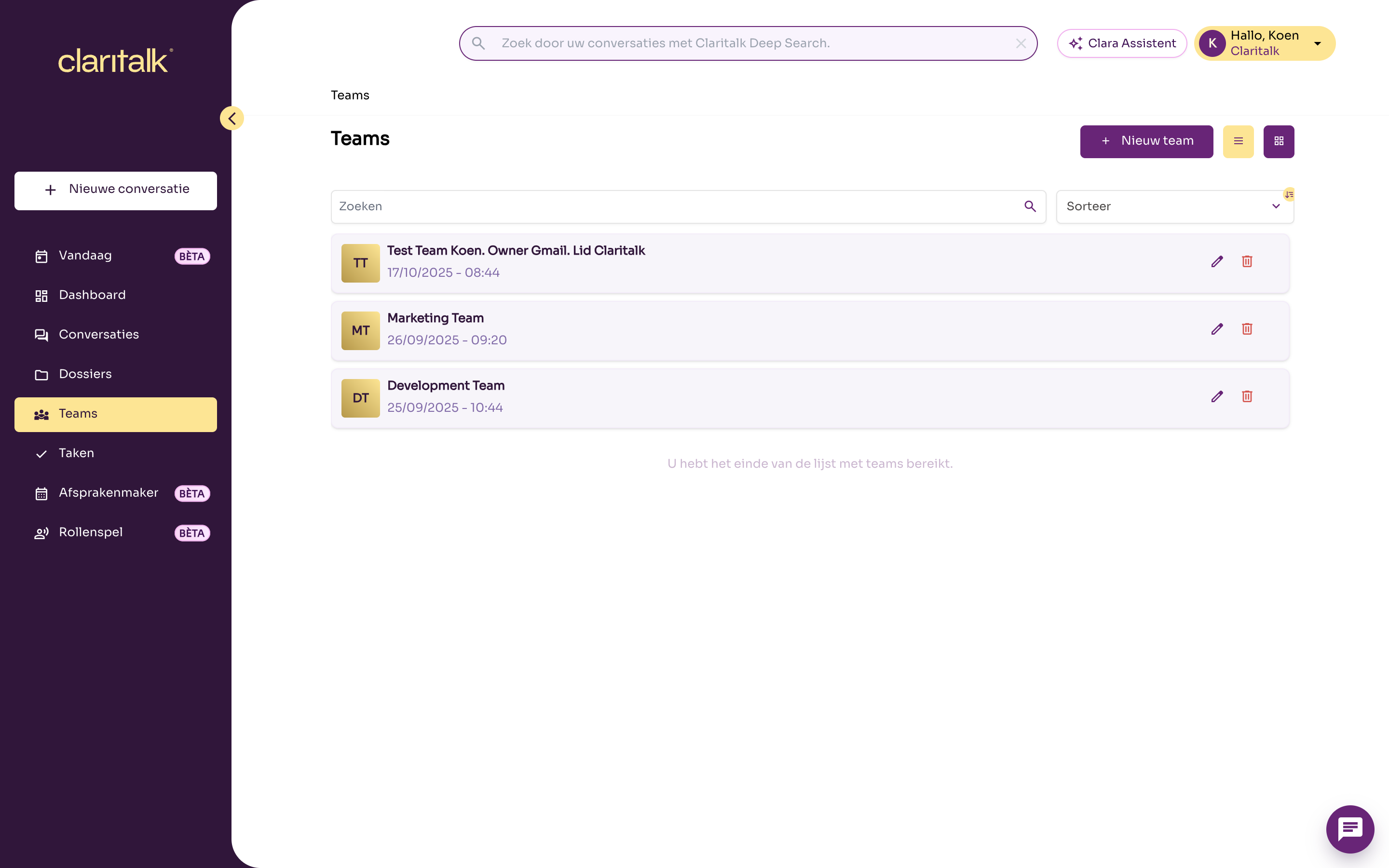Switch to list view
1389x868 pixels.
pyautogui.click(x=1238, y=141)
